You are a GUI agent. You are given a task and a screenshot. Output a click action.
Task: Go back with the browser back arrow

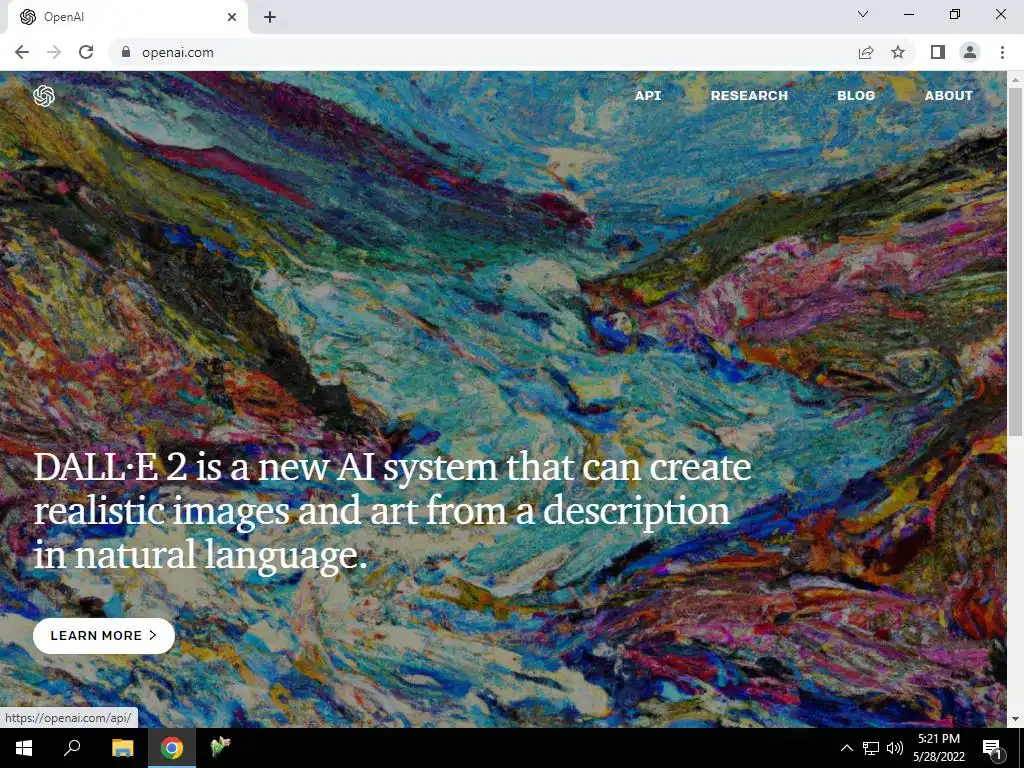(x=22, y=52)
